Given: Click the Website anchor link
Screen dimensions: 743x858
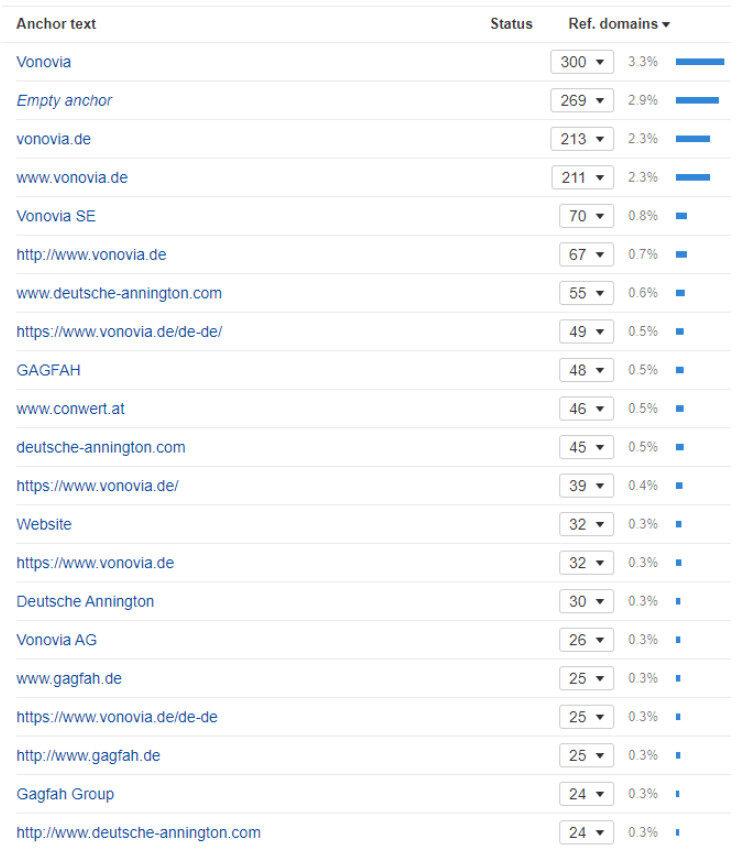Looking at the screenshot, I should (x=44, y=524).
